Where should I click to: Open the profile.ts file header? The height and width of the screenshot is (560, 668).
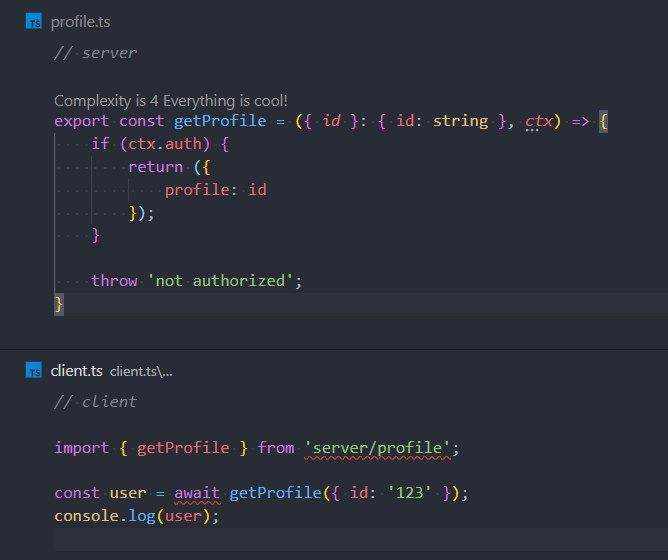coord(80,22)
